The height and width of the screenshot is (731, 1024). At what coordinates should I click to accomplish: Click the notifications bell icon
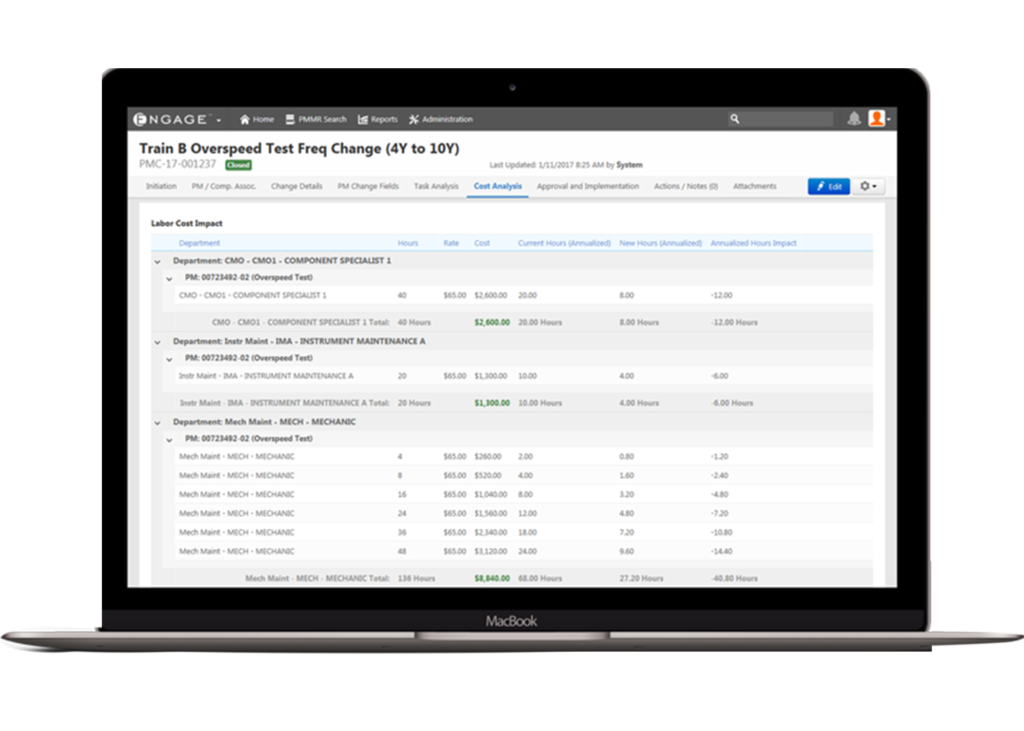(853, 119)
